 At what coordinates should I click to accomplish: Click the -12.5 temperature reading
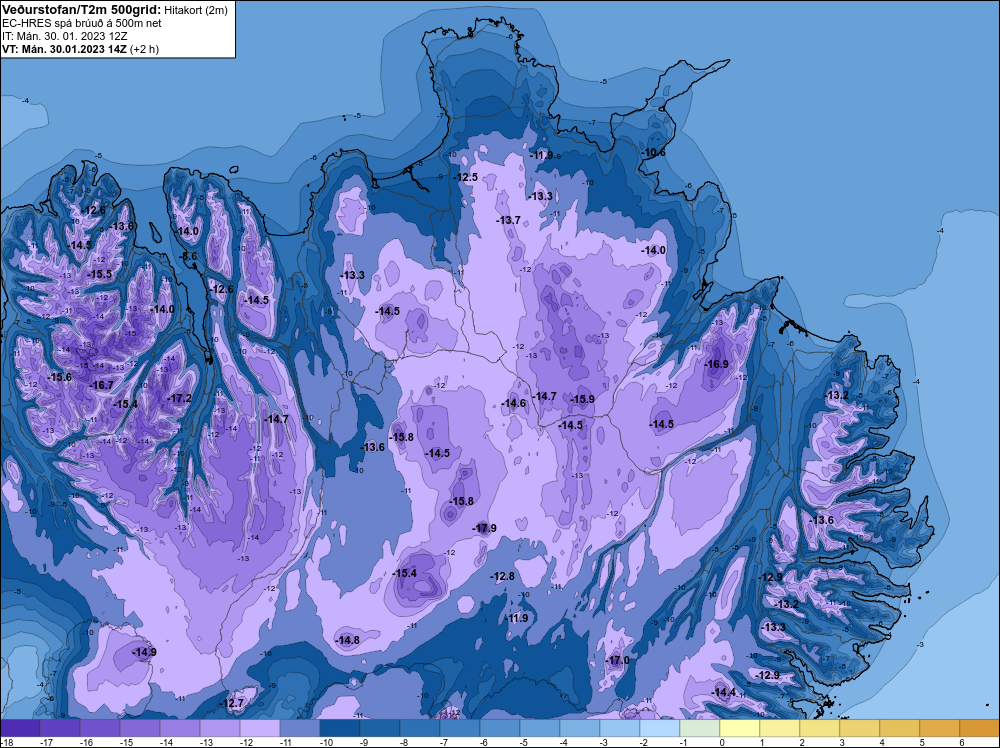[x=466, y=177]
